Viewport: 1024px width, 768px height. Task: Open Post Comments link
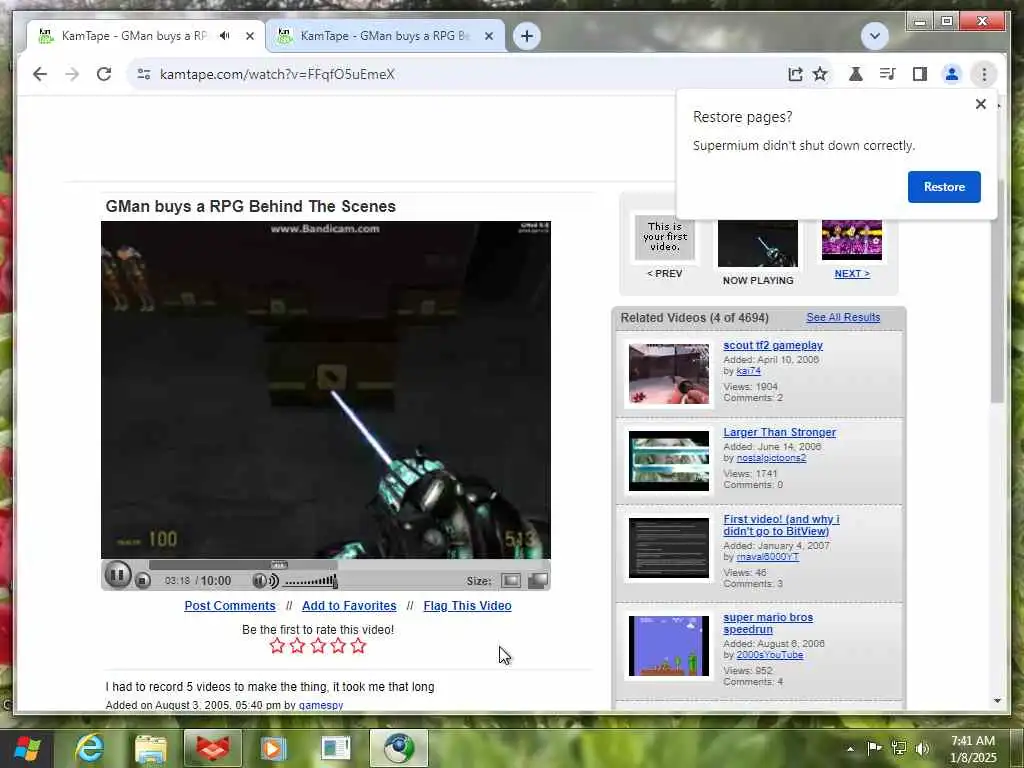[x=230, y=605]
